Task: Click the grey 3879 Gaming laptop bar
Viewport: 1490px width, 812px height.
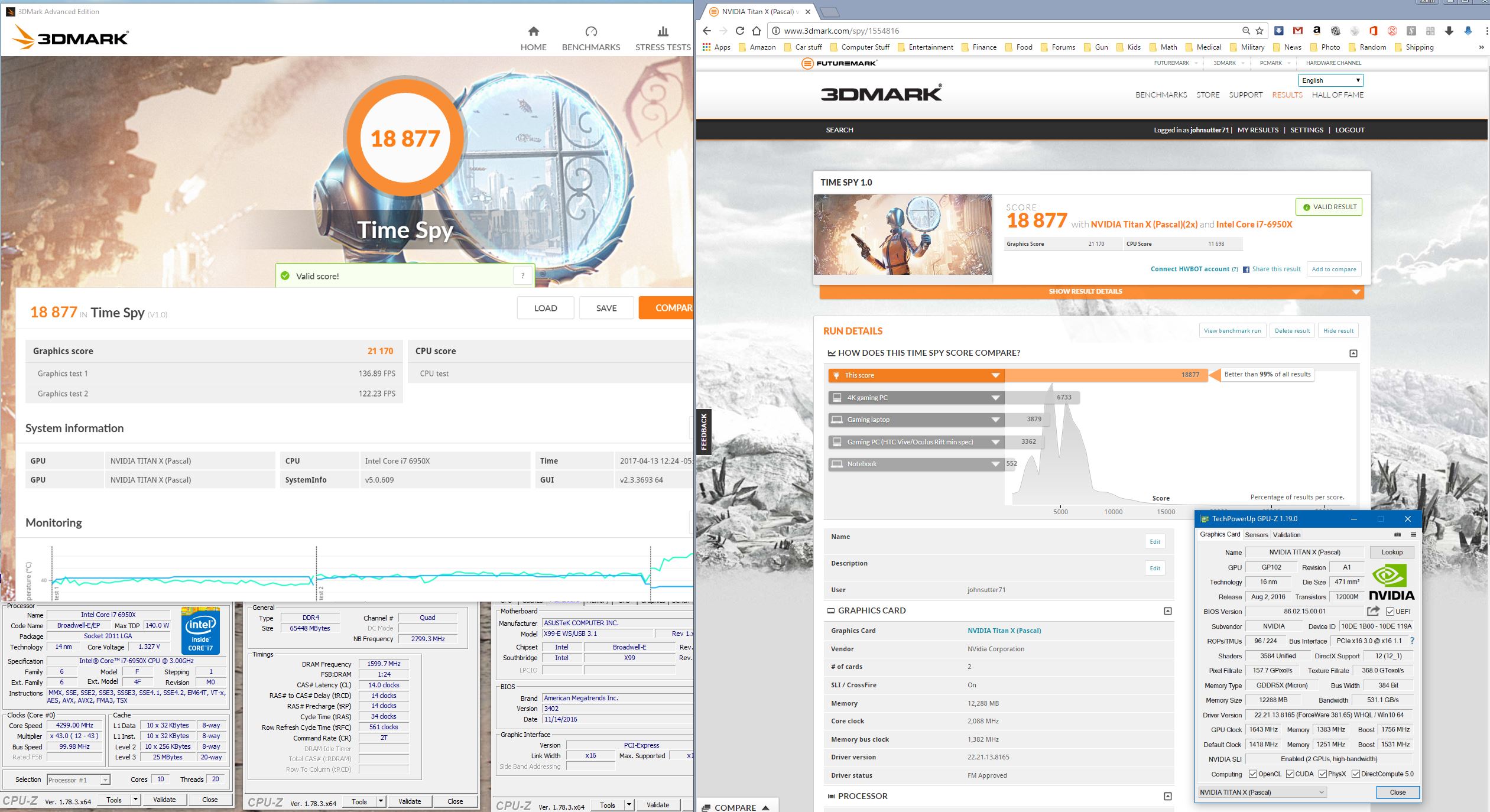Action: 1027,419
